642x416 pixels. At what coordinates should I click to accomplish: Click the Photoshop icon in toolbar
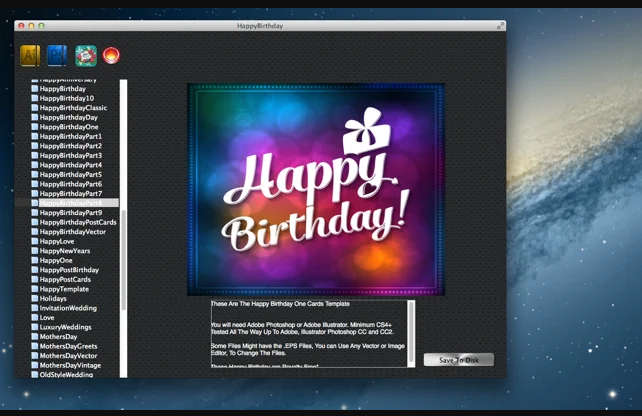coord(57,55)
